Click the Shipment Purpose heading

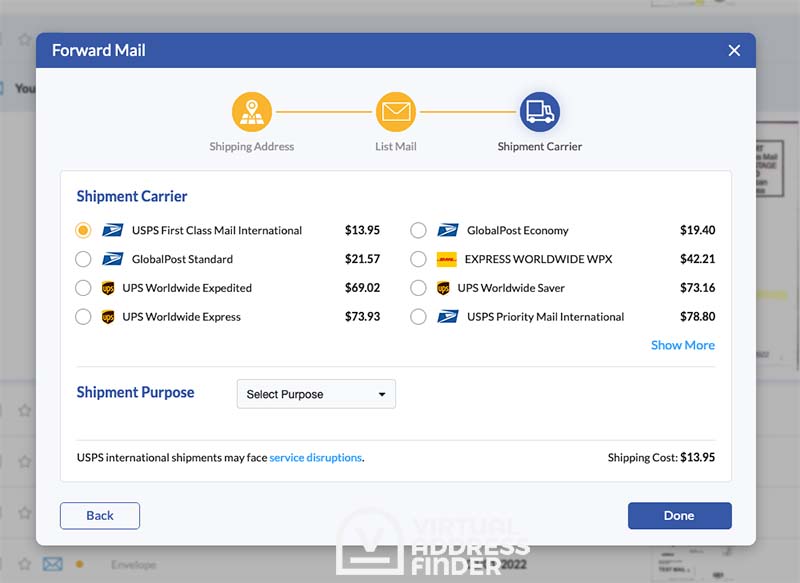(135, 392)
